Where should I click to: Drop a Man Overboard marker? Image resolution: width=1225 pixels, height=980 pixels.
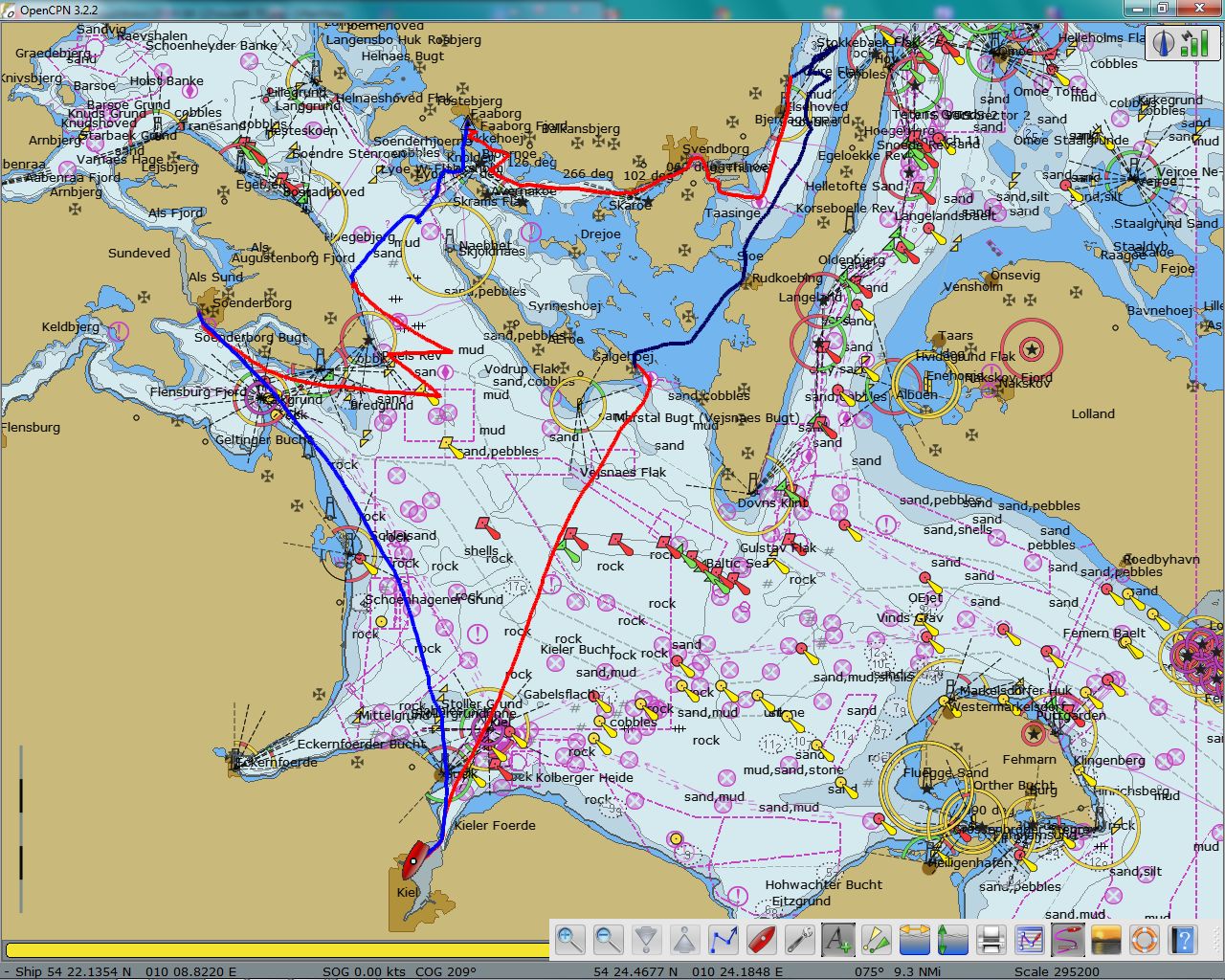coord(1145,940)
